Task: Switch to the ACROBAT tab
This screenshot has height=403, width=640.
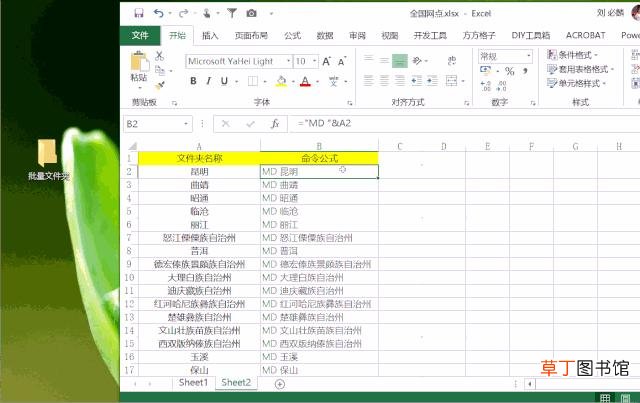Action: [585, 36]
